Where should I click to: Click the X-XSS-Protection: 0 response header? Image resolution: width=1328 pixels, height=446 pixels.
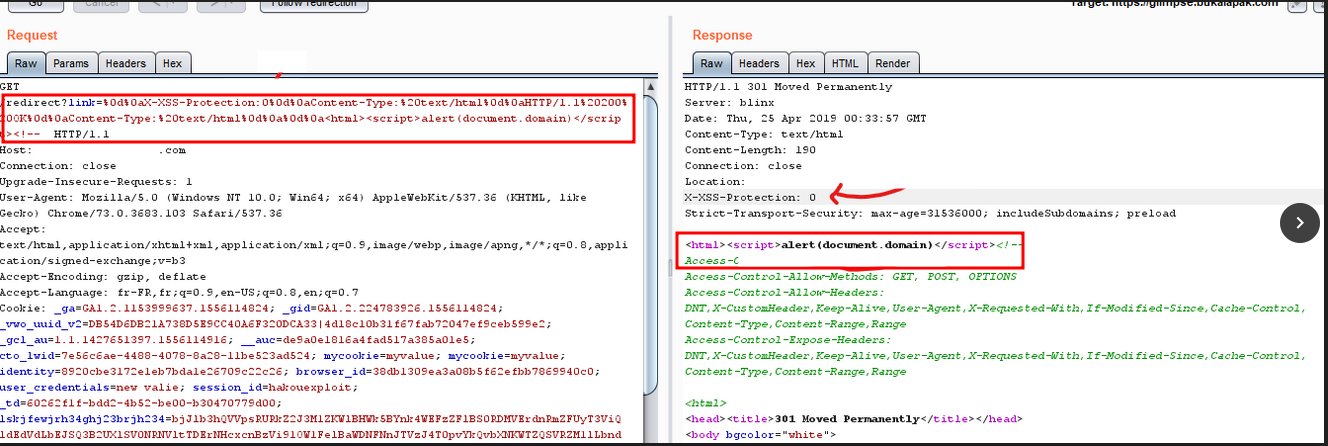[x=750, y=198]
